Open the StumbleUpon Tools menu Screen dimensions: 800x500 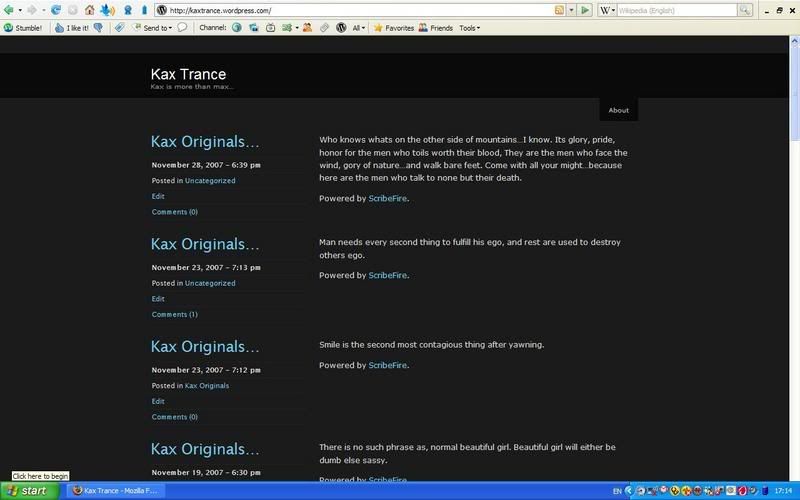tap(469, 28)
